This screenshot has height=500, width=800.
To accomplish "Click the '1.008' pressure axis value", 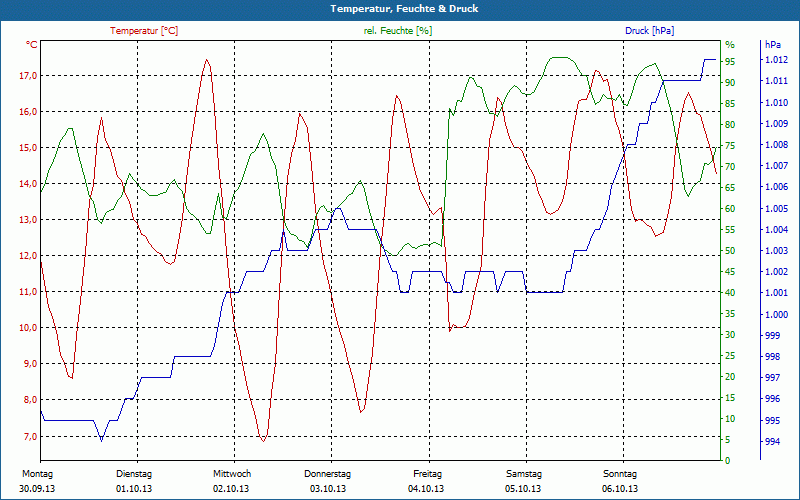I will click(x=775, y=145).
